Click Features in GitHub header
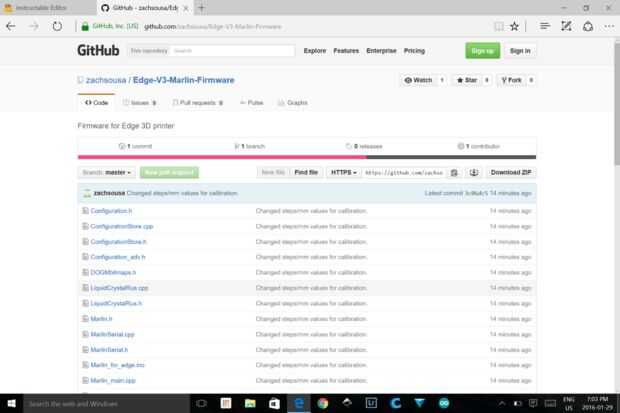620x413 pixels. tap(346, 51)
